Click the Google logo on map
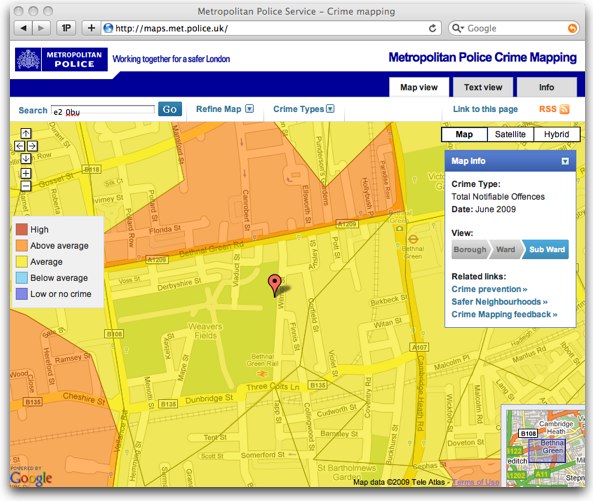The width and height of the screenshot is (593, 501). (x=31, y=479)
